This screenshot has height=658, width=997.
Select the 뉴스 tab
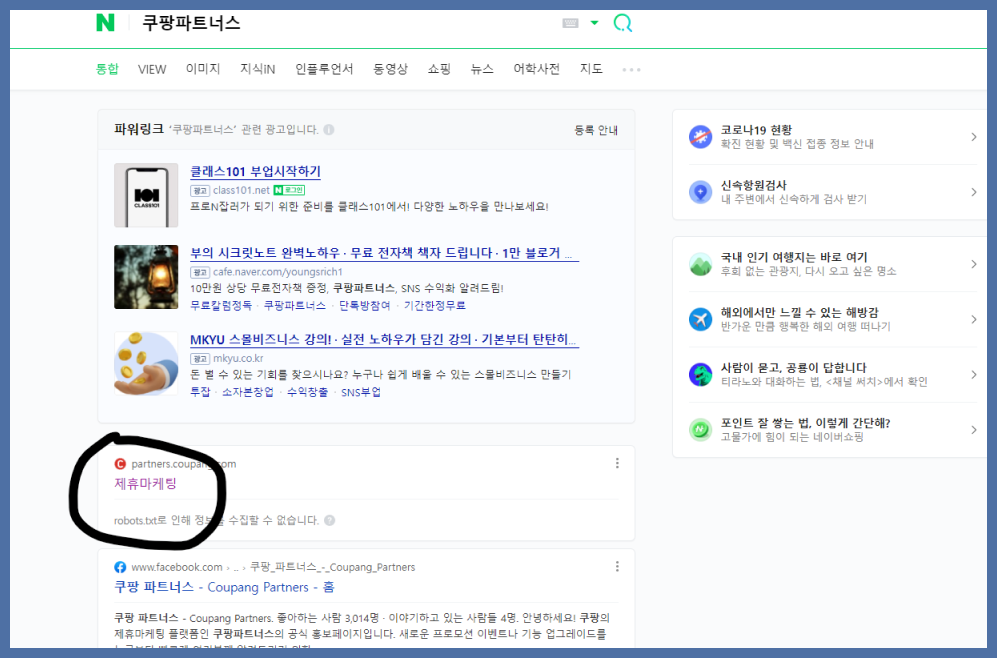click(x=482, y=69)
